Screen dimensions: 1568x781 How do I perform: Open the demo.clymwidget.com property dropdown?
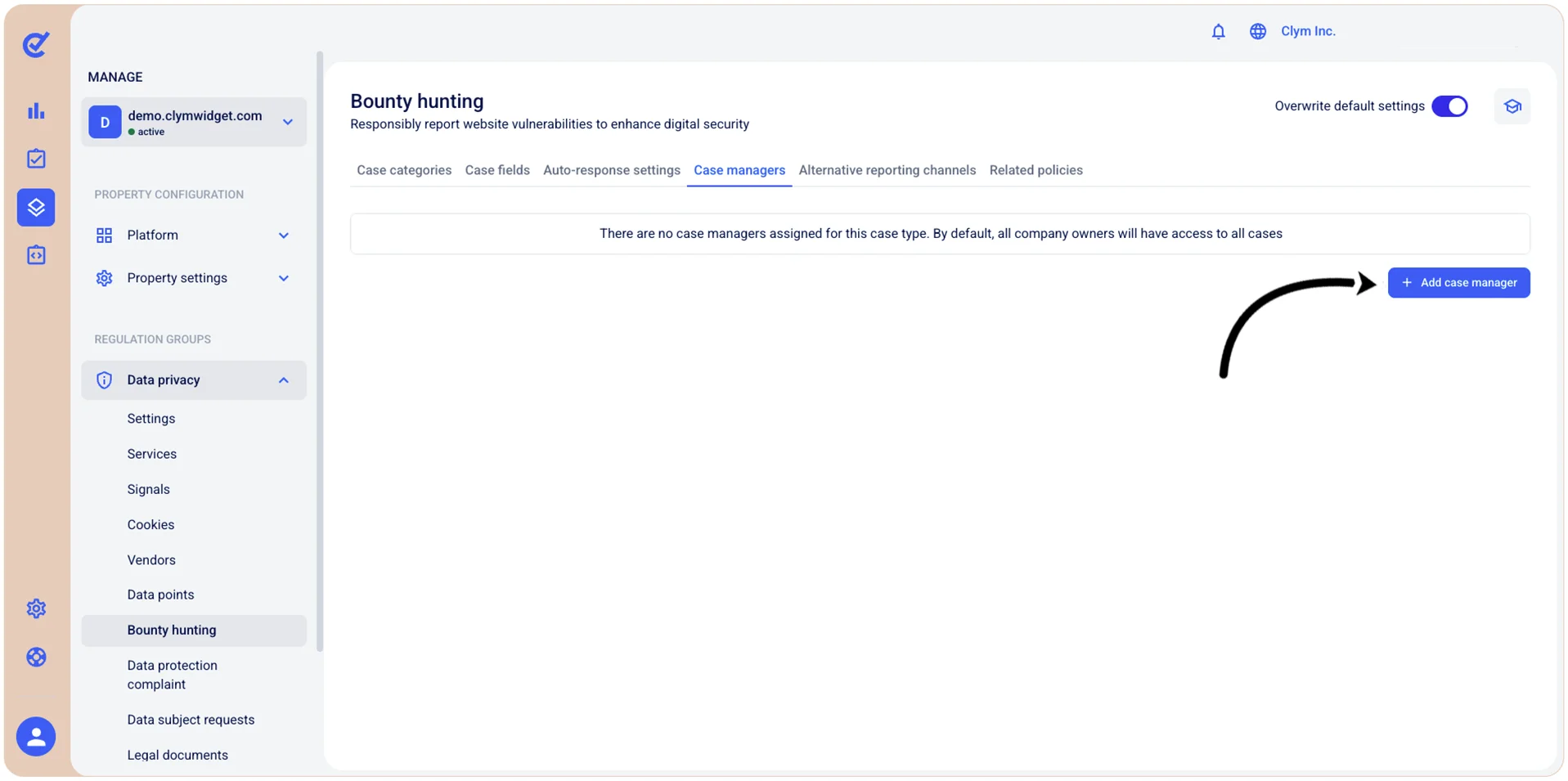coord(194,122)
